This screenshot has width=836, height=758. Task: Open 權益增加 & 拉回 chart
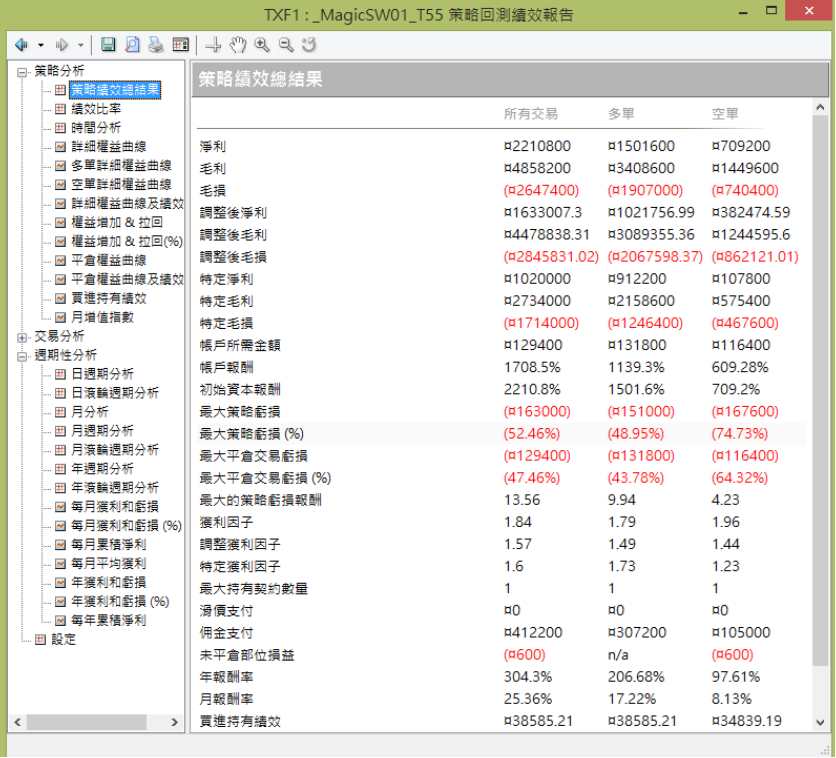pyautogui.click(x=117, y=222)
